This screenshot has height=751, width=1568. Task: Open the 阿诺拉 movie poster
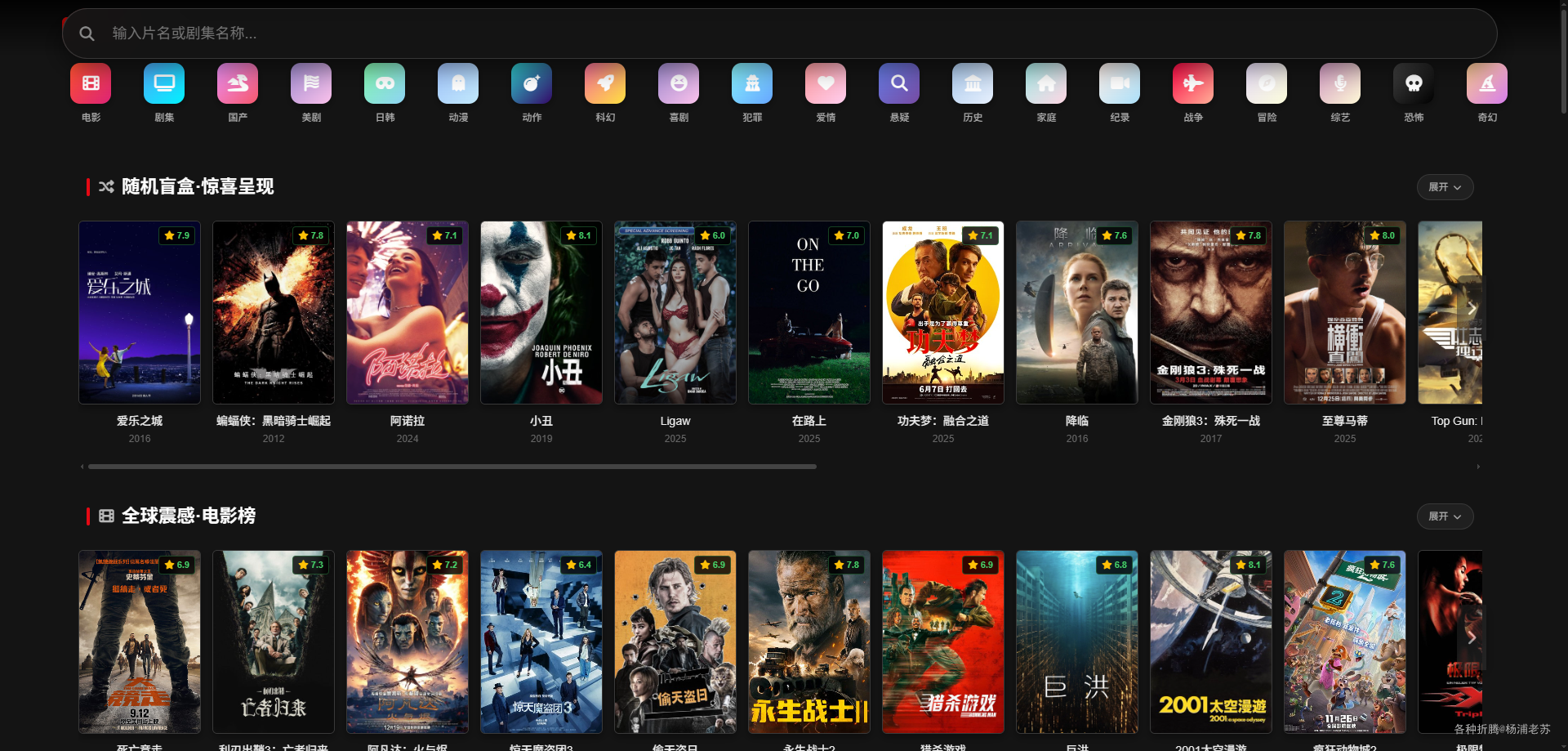[408, 312]
